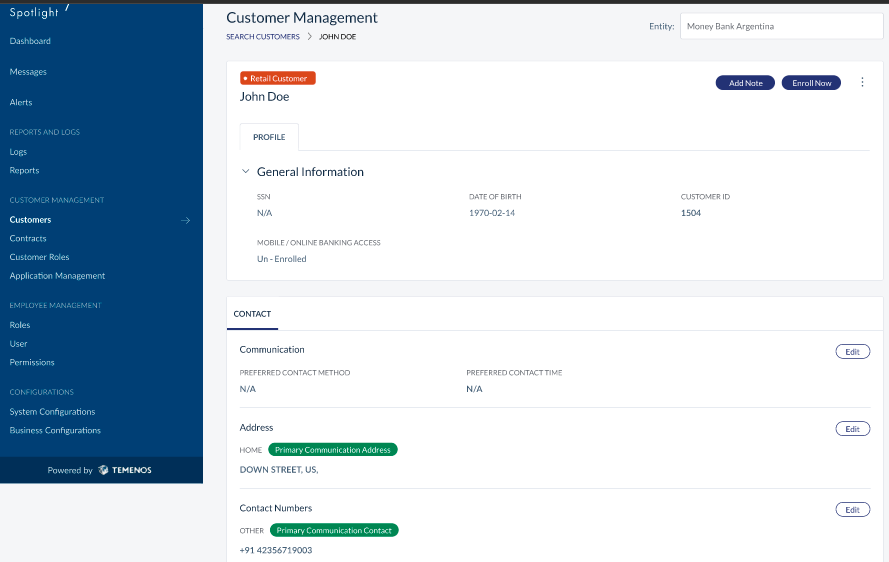Edit the Address section
Viewport: 889px width, 562px height.
[853, 429]
